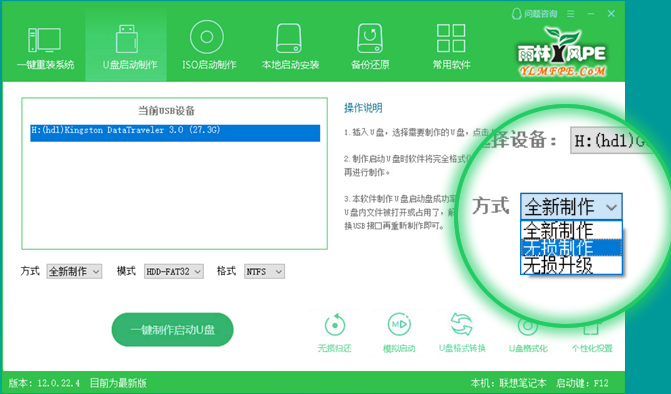Viewport: 671px width, 394px height.
Task: Switch to the U盘启动制作 tab
Action: pyautogui.click(x=126, y=46)
